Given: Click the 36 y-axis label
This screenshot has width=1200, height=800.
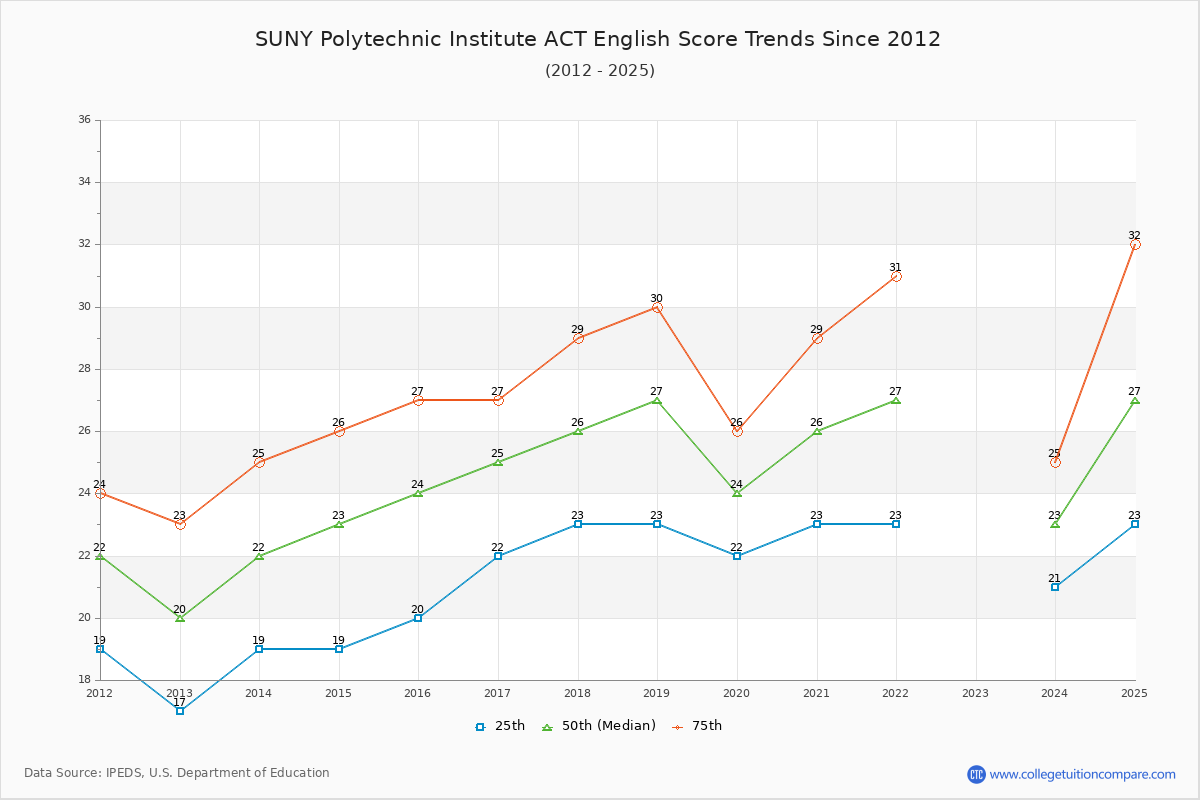Looking at the screenshot, I should (84, 120).
